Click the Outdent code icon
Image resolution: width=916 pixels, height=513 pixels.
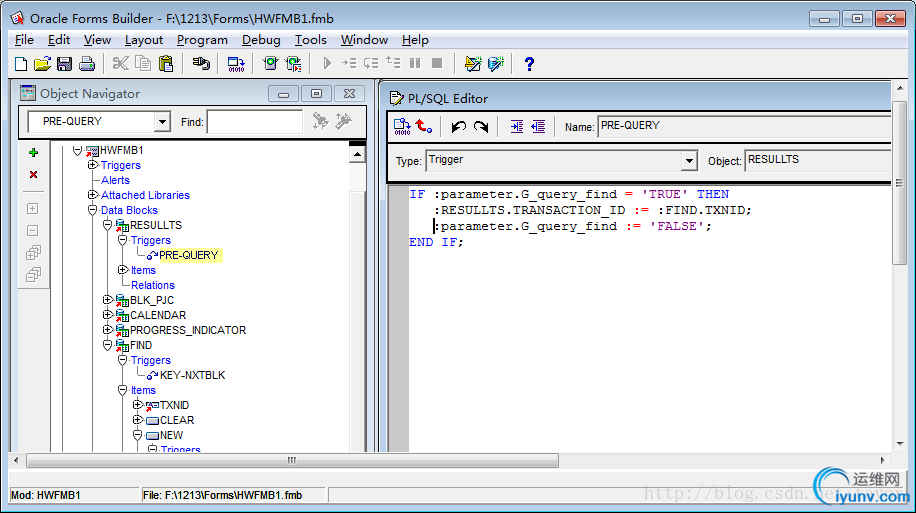point(538,126)
